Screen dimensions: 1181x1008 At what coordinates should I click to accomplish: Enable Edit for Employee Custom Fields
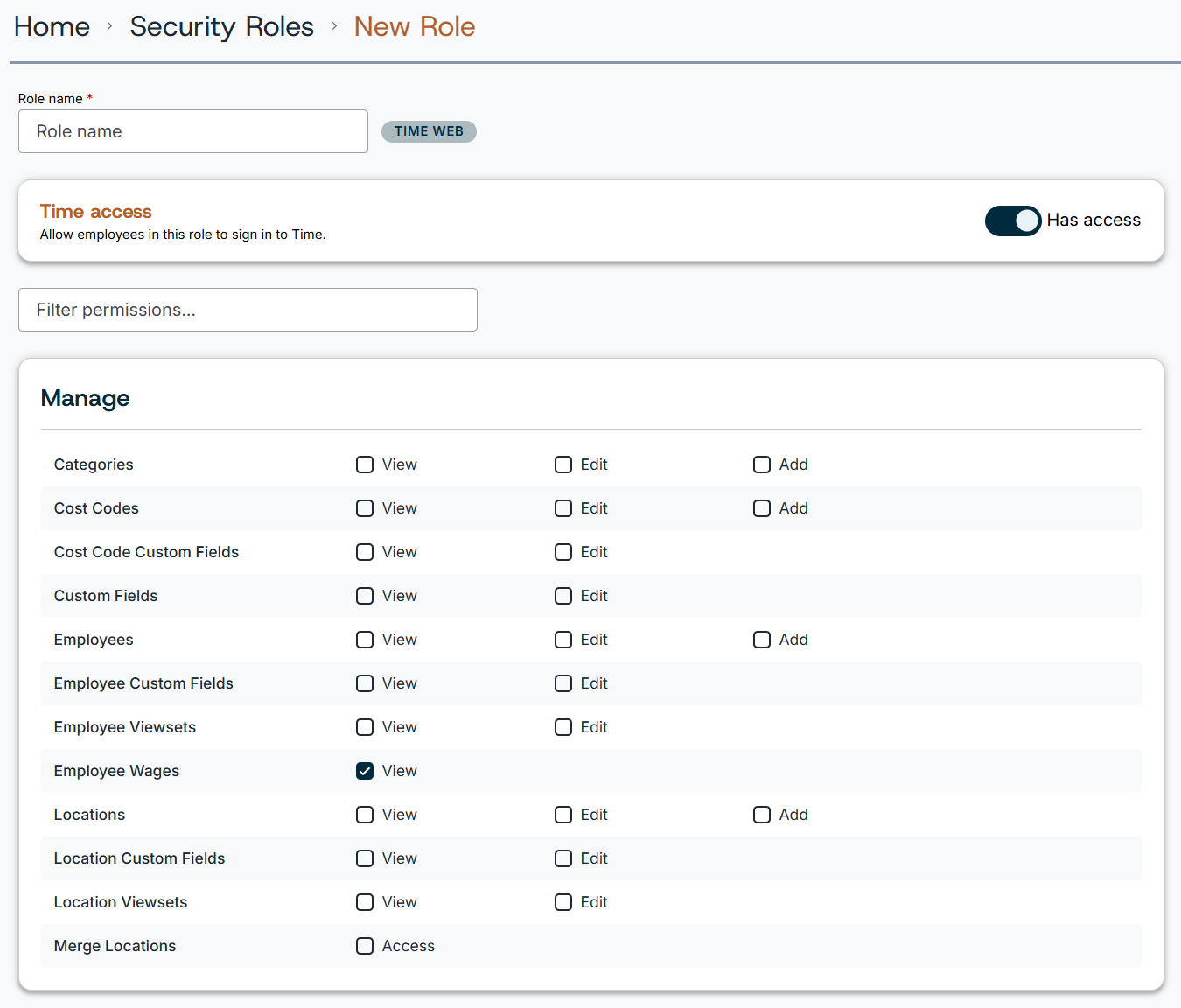tap(563, 683)
